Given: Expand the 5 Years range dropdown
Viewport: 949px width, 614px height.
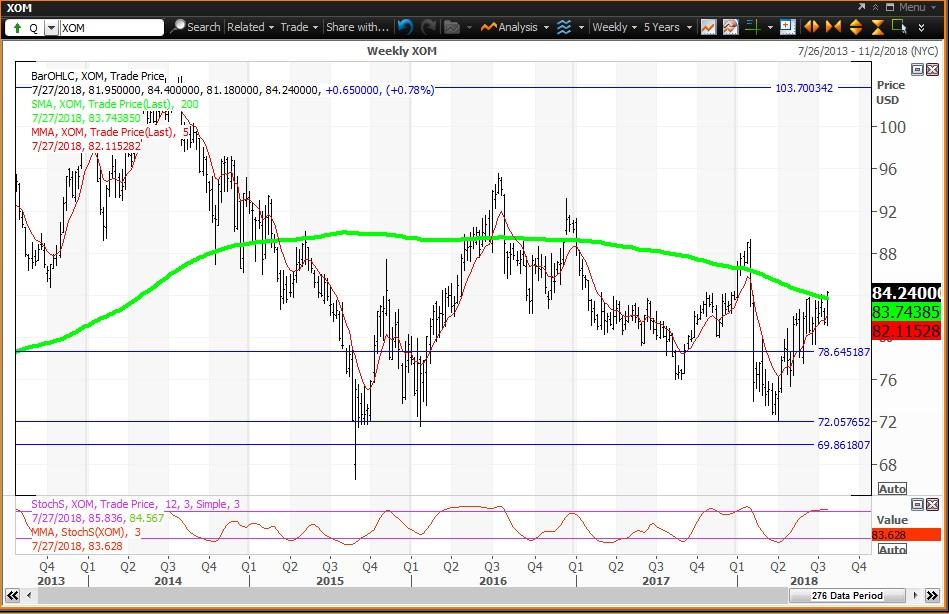Looking at the screenshot, I should pos(666,27).
